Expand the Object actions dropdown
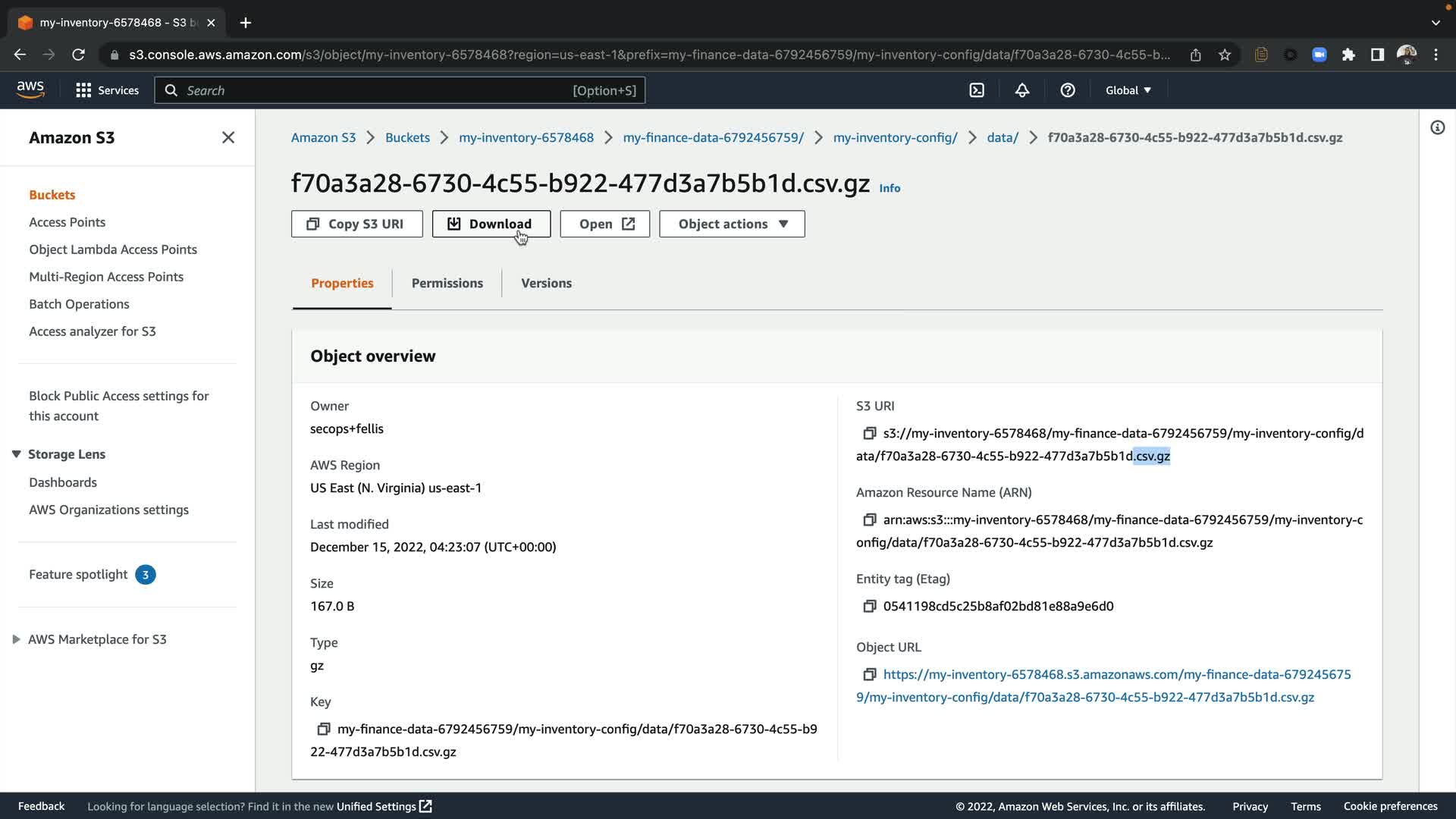This screenshot has width=1456, height=819. click(732, 224)
